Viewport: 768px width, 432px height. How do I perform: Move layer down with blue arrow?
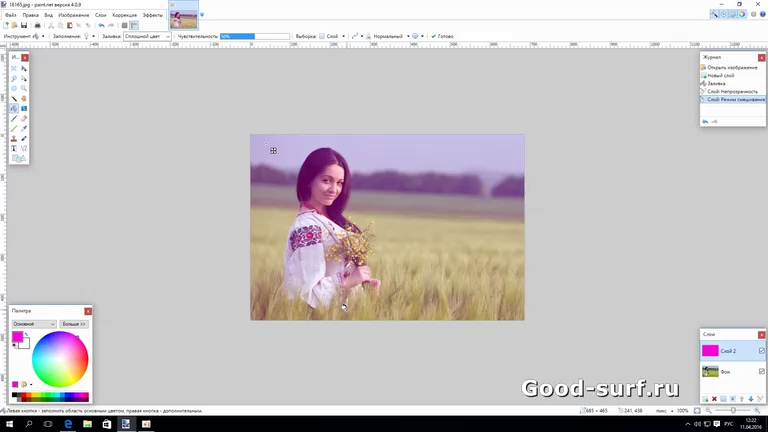point(751,399)
